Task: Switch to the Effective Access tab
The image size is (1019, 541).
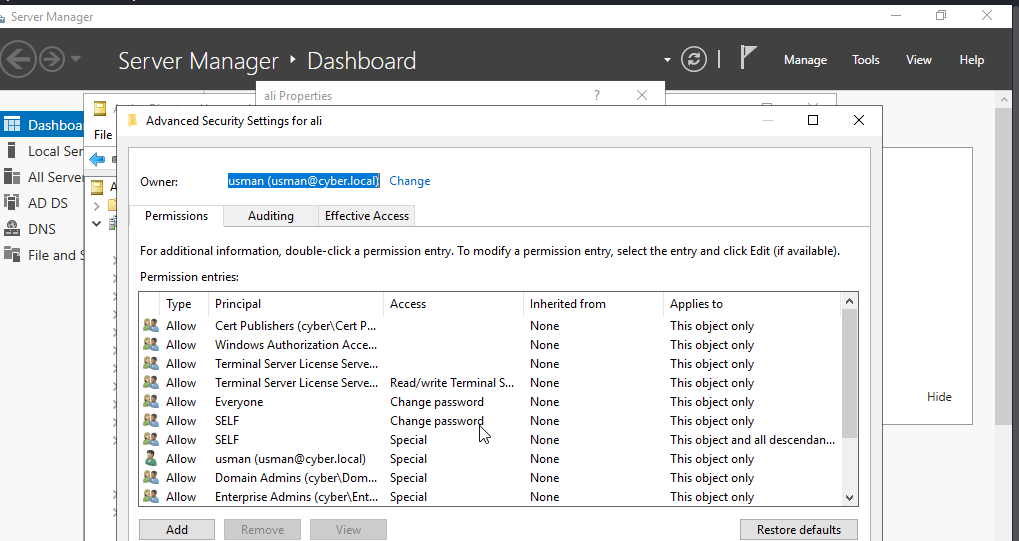Action: (367, 216)
